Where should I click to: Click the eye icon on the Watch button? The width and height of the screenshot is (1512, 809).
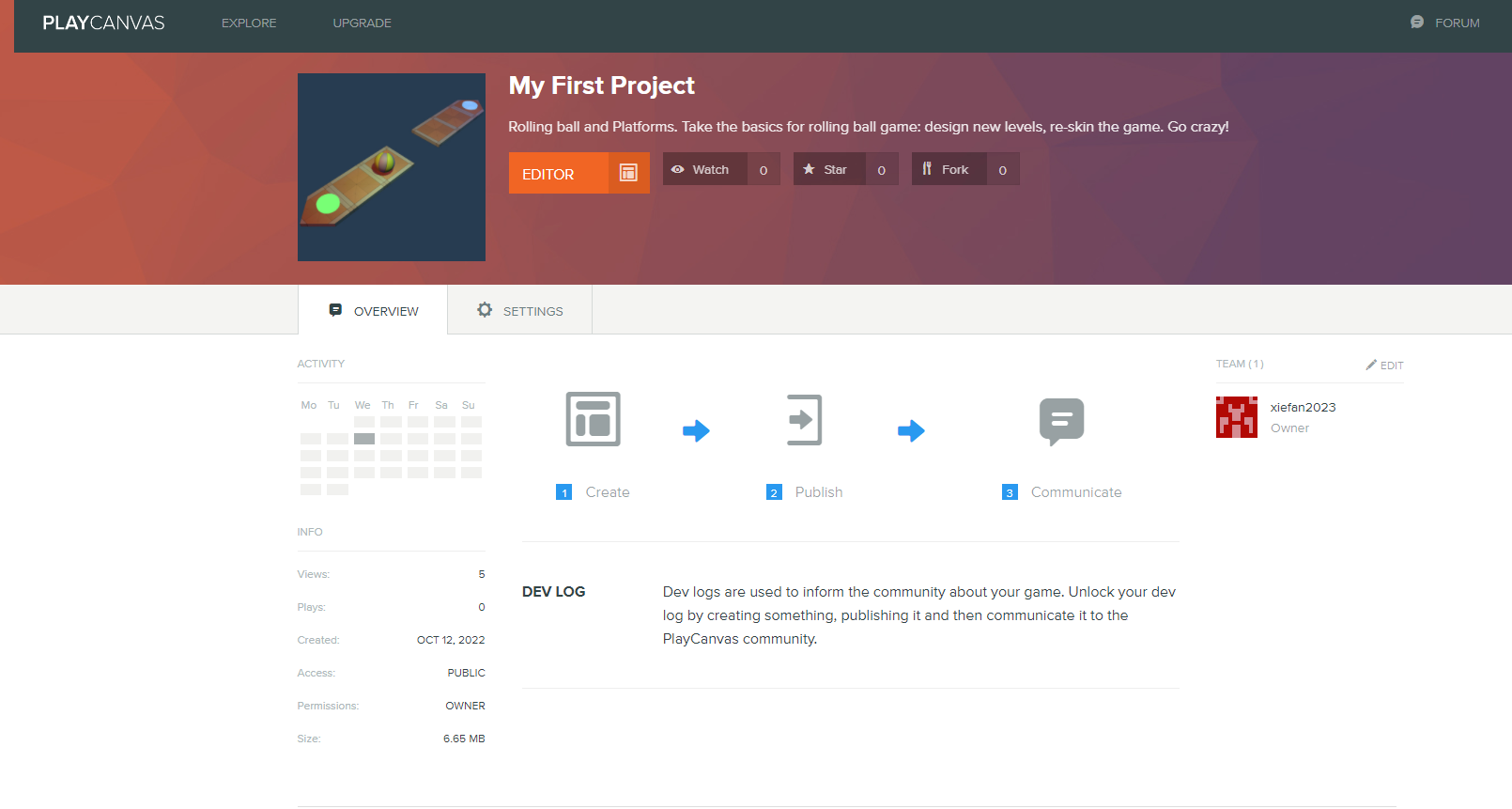(677, 169)
